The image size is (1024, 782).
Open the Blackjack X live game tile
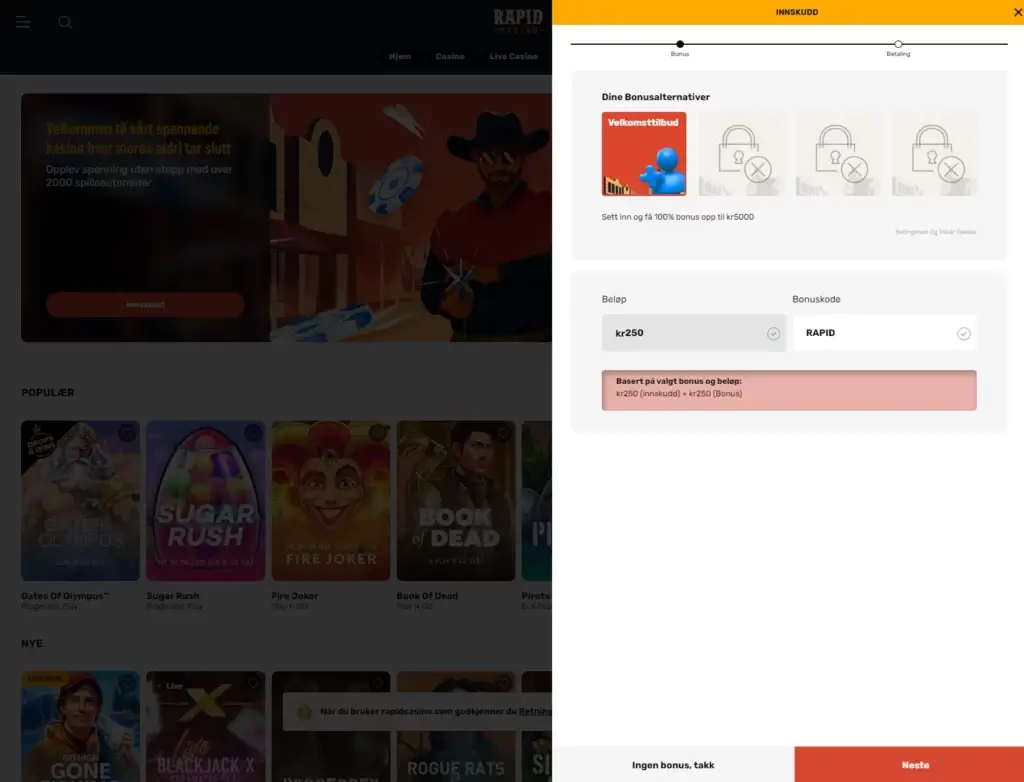click(x=206, y=726)
